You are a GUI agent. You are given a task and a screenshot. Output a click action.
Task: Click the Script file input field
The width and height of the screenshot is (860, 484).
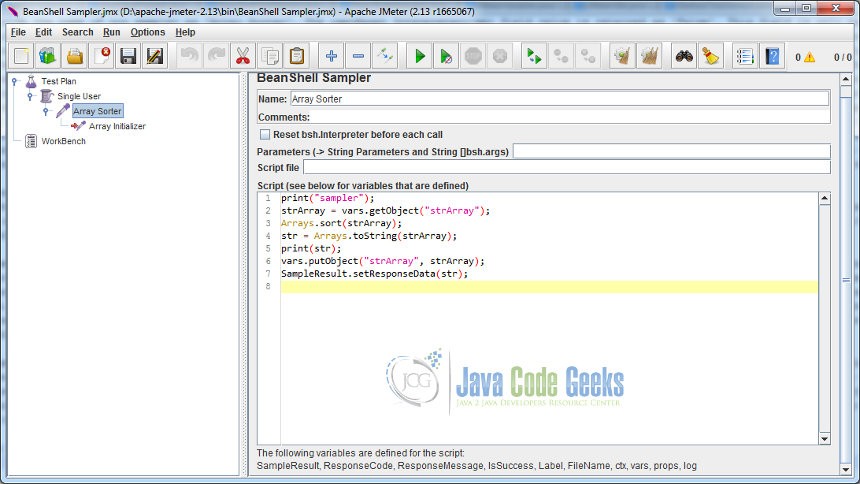tap(567, 167)
